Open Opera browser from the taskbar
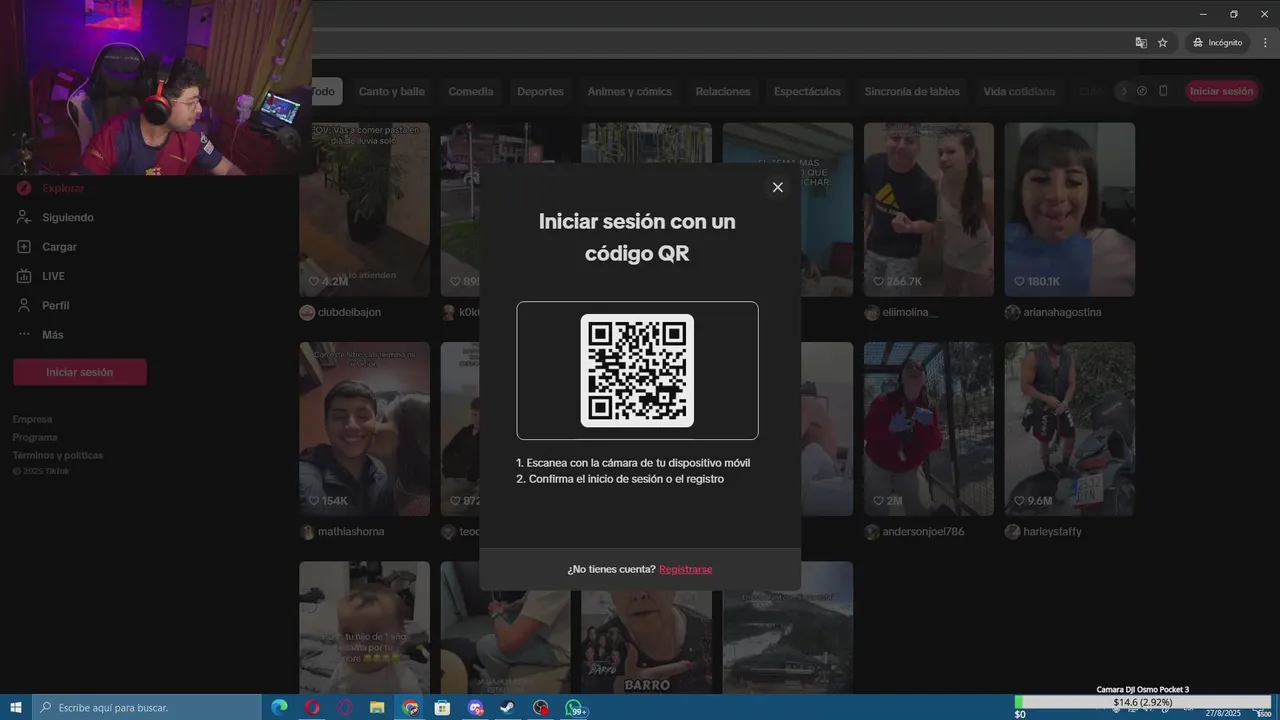1280x720 pixels. [x=312, y=708]
